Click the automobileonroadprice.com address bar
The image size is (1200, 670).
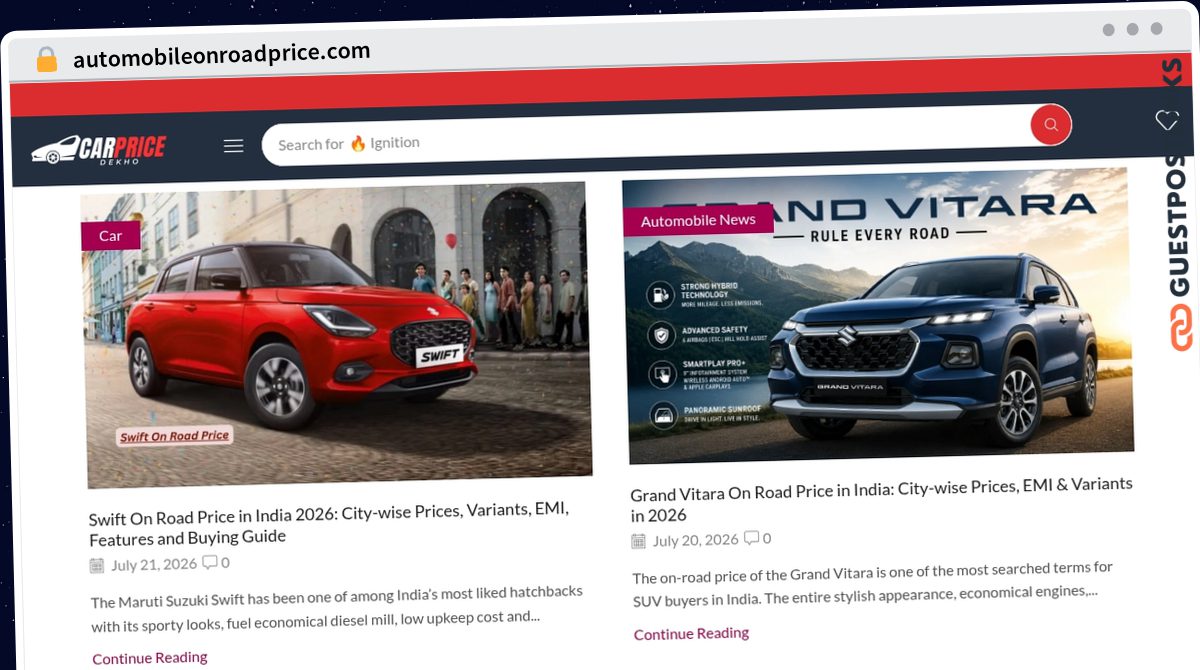click(221, 55)
